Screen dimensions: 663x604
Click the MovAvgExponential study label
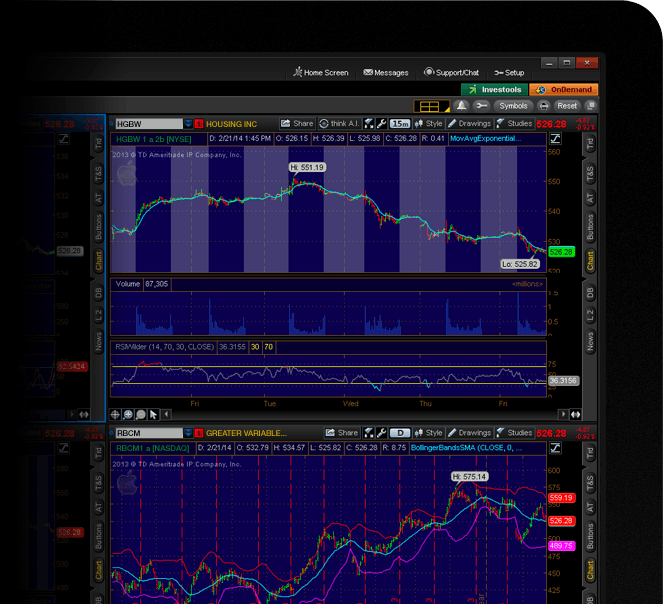[x=485, y=139]
